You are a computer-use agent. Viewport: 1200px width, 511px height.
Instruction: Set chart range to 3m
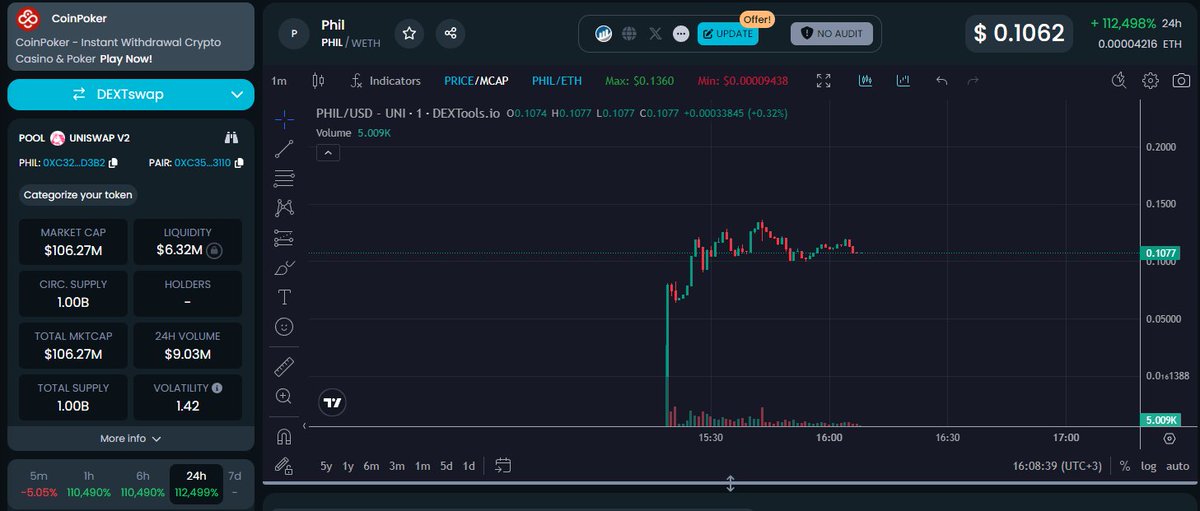[397, 466]
